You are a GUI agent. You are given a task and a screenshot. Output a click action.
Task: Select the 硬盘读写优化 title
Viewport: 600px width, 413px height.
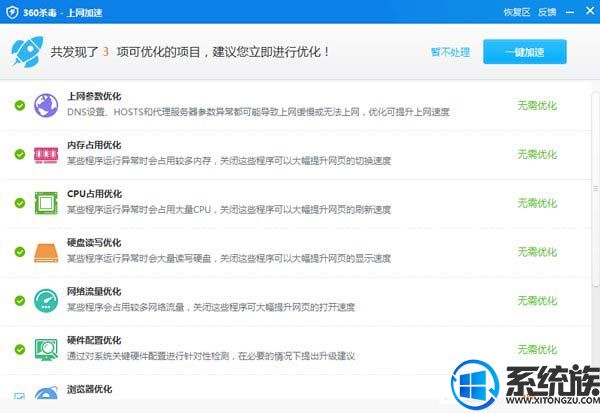coord(94,243)
